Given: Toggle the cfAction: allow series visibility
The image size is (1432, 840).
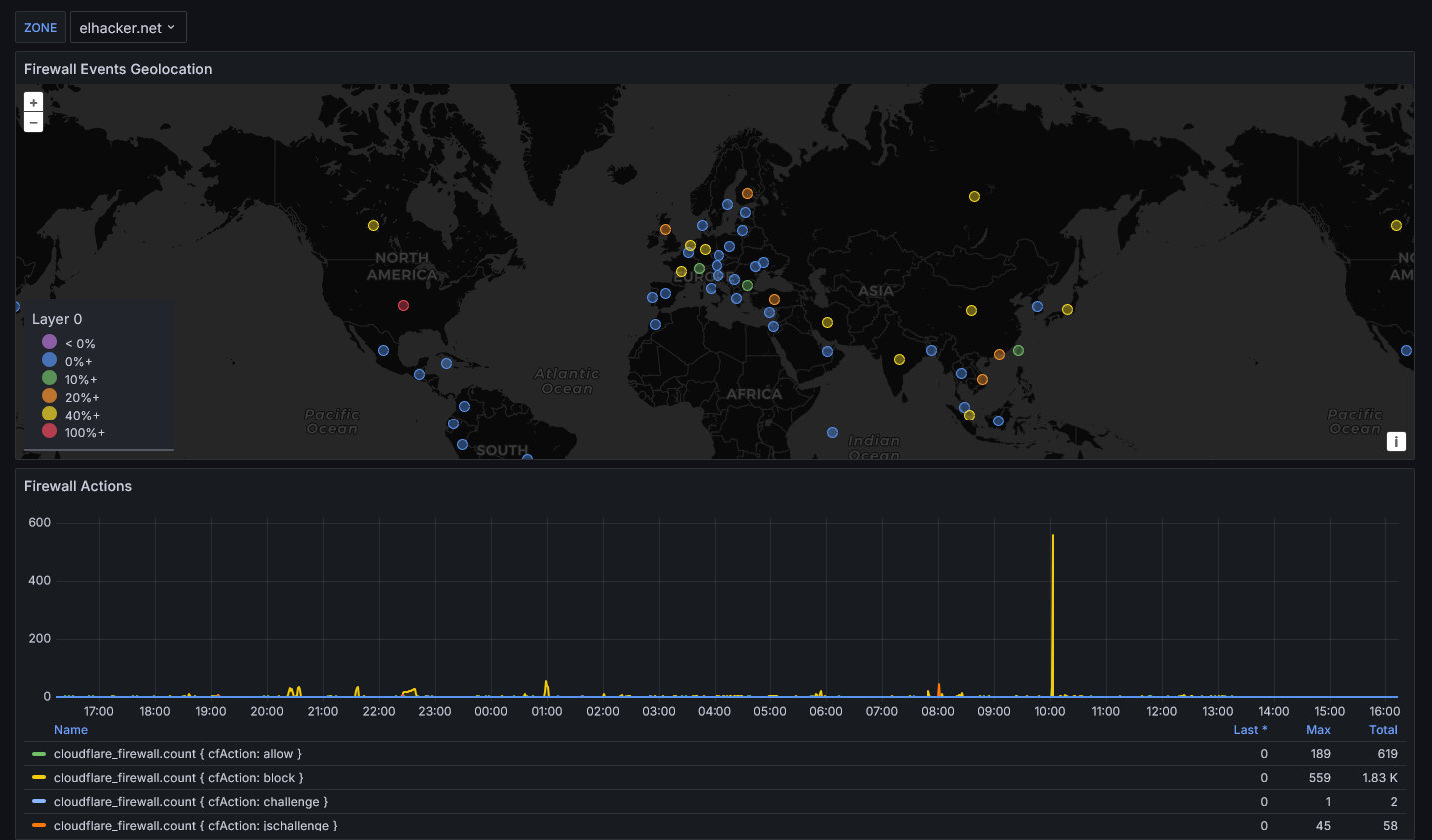Looking at the screenshot, I should [178, 754].
